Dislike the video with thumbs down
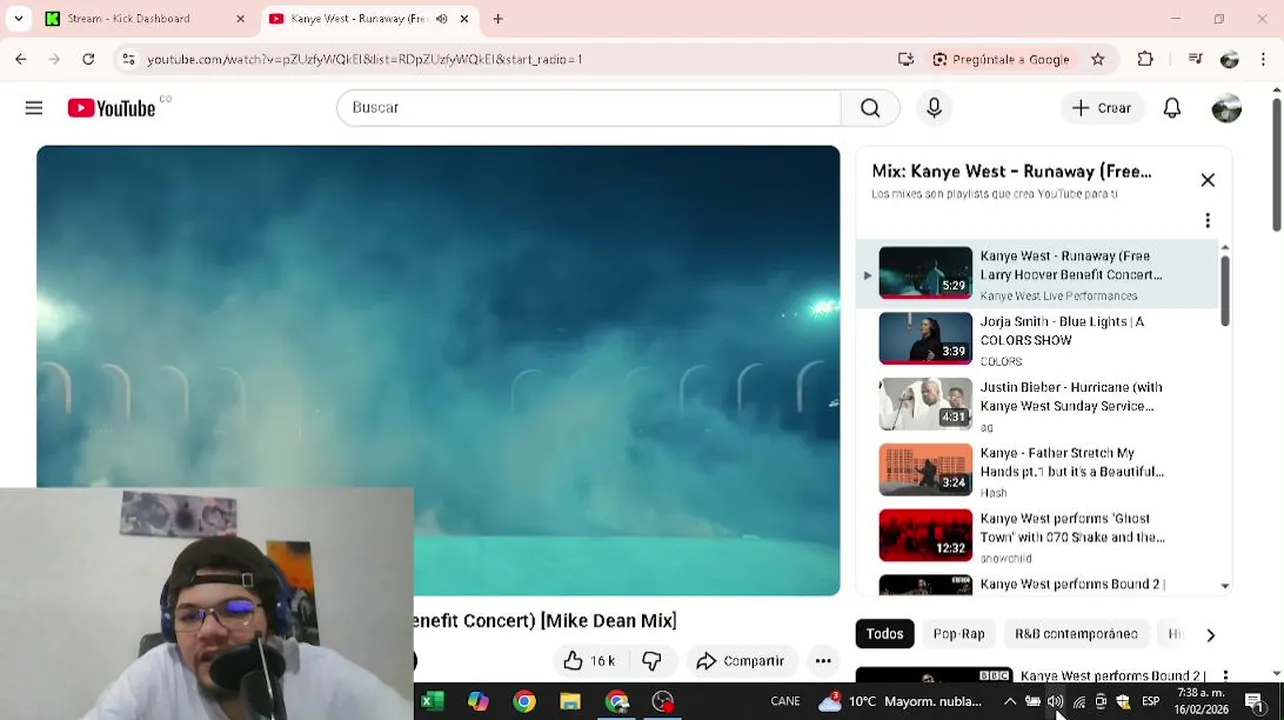1284x720 pixels. tap(652, 661)
